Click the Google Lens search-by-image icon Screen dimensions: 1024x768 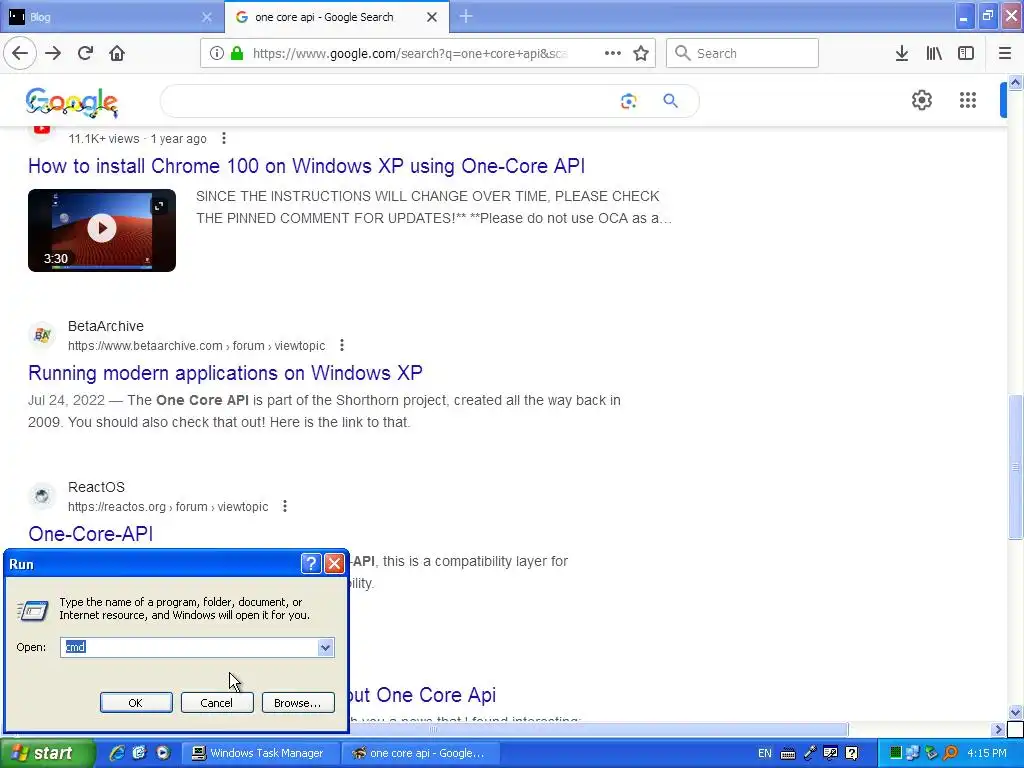click(628, 101)
